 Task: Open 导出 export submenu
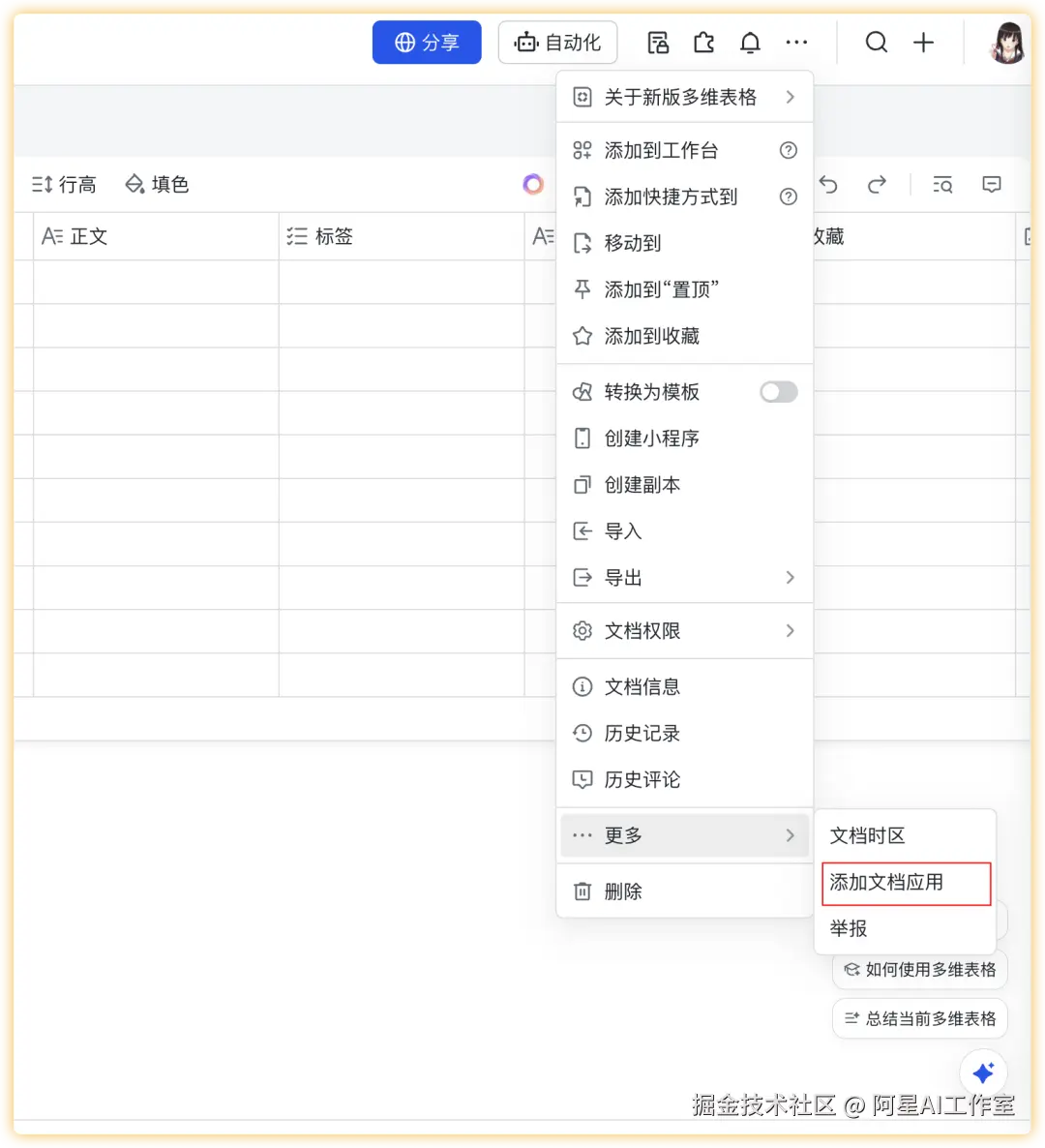coord(684,578)
